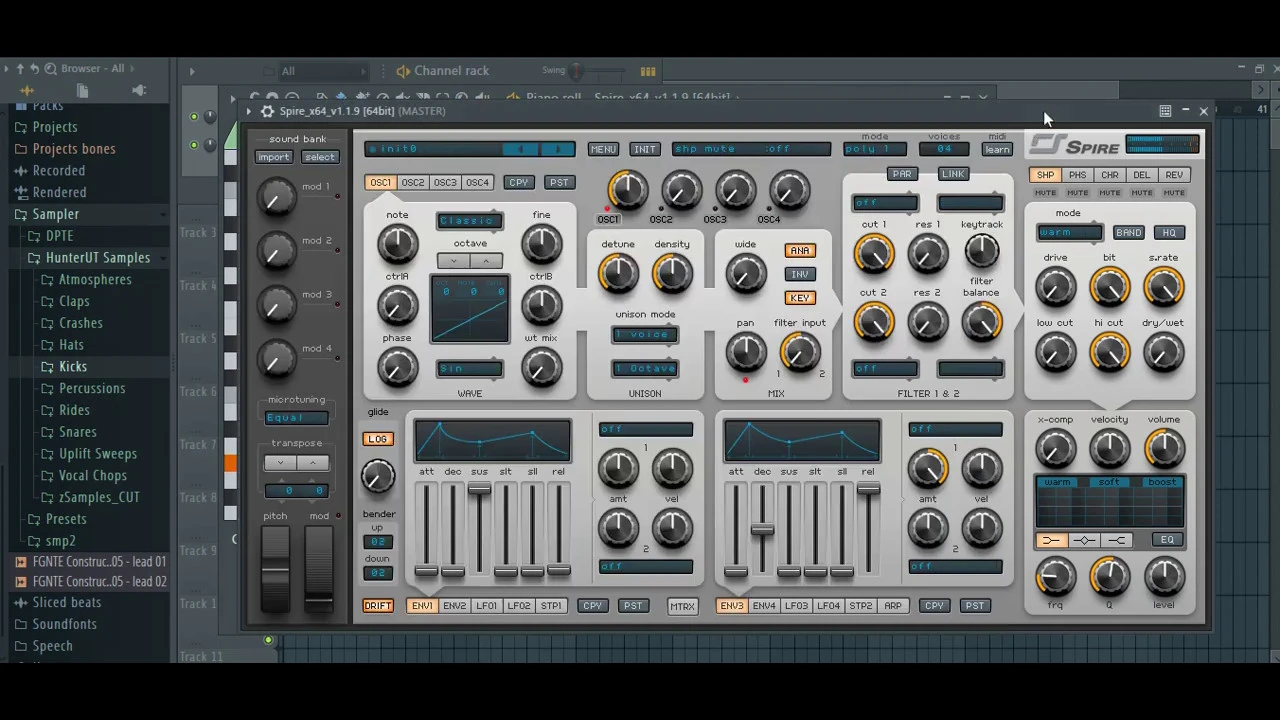Expand the Sampler folder in browser

[x=55, y=214]
